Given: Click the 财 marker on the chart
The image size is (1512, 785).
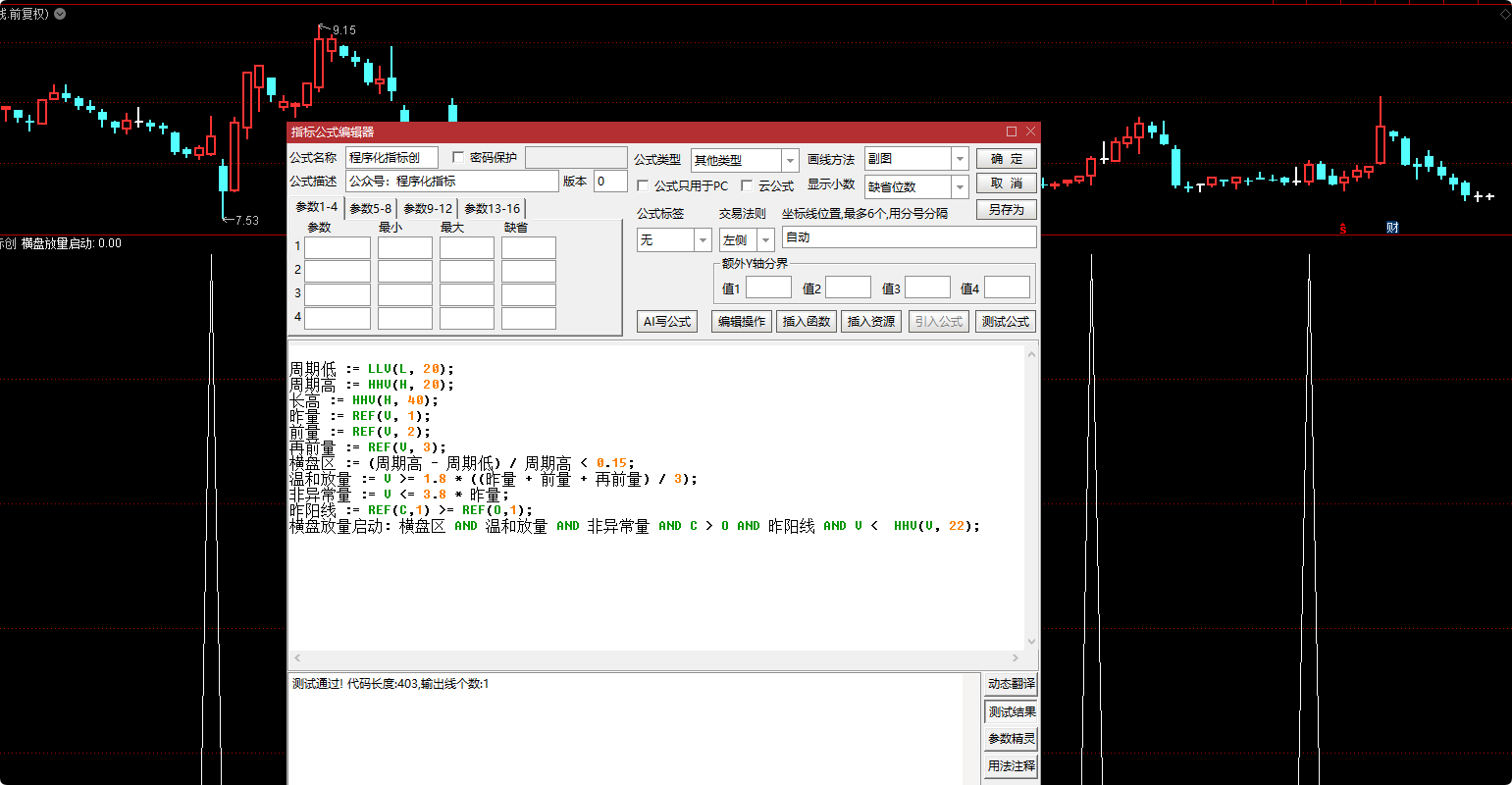Looking at the screenshot, I should [x=1391, y=228].
